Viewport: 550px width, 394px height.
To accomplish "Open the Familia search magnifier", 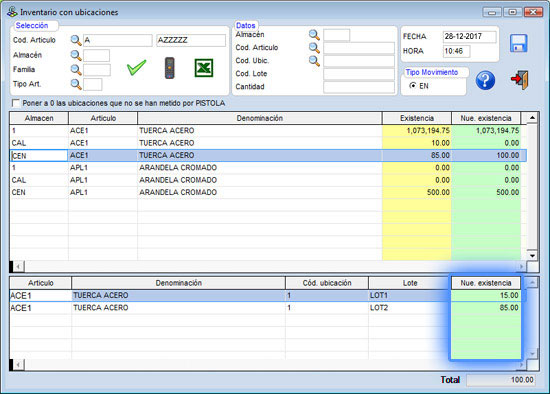I will click(x=76, y=69).
